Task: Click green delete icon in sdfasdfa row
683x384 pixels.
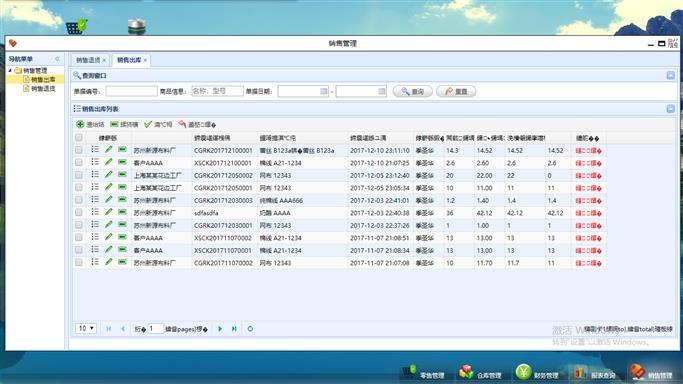Action: 122,212
